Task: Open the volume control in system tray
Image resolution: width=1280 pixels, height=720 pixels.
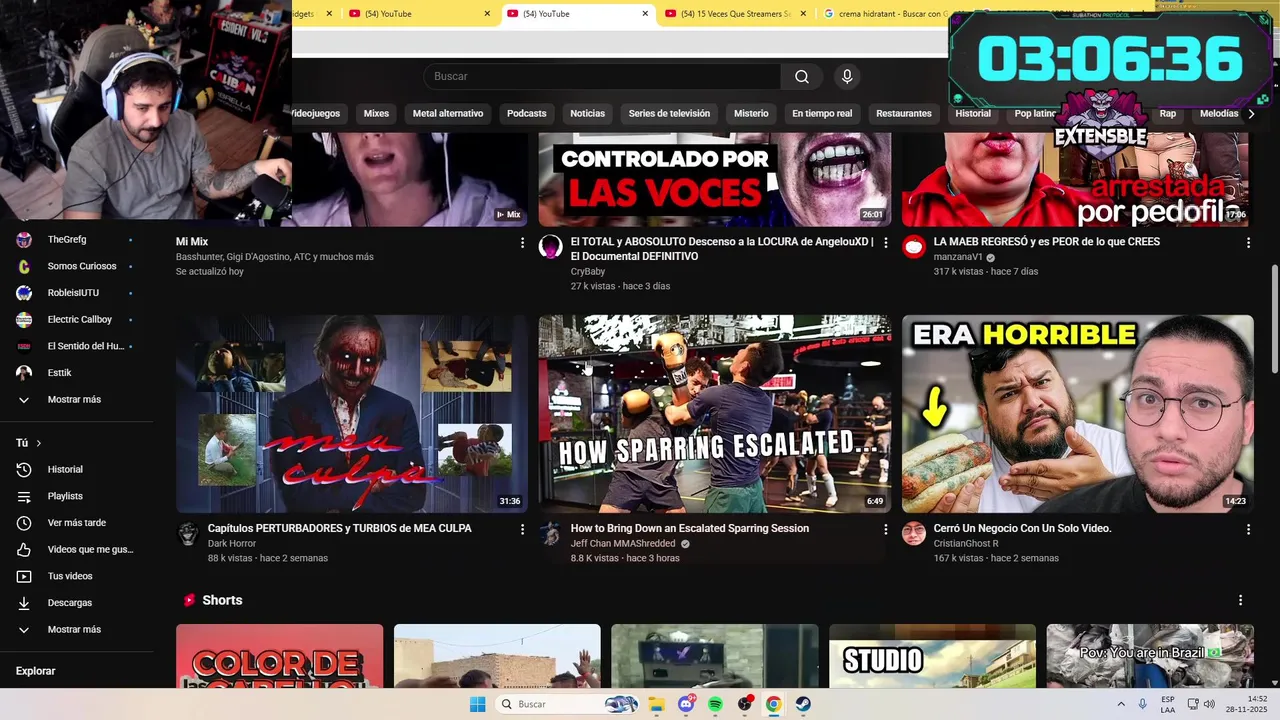Action: [1209, 704]
